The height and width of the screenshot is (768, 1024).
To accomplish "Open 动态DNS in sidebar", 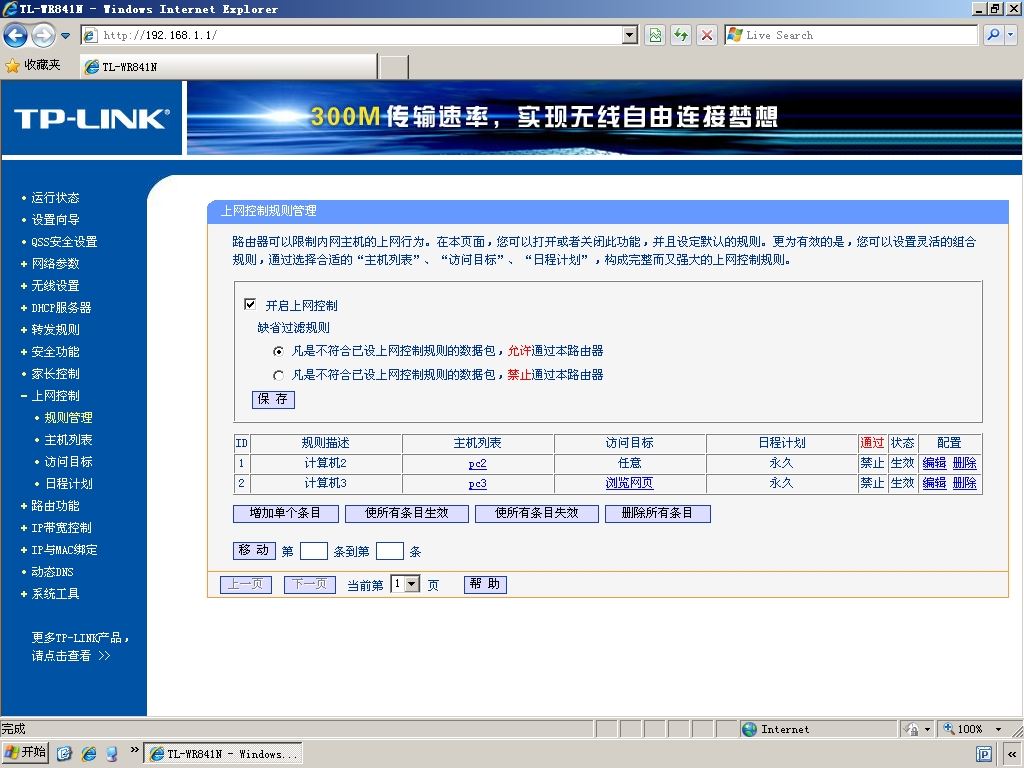I will tap(52, 572).
